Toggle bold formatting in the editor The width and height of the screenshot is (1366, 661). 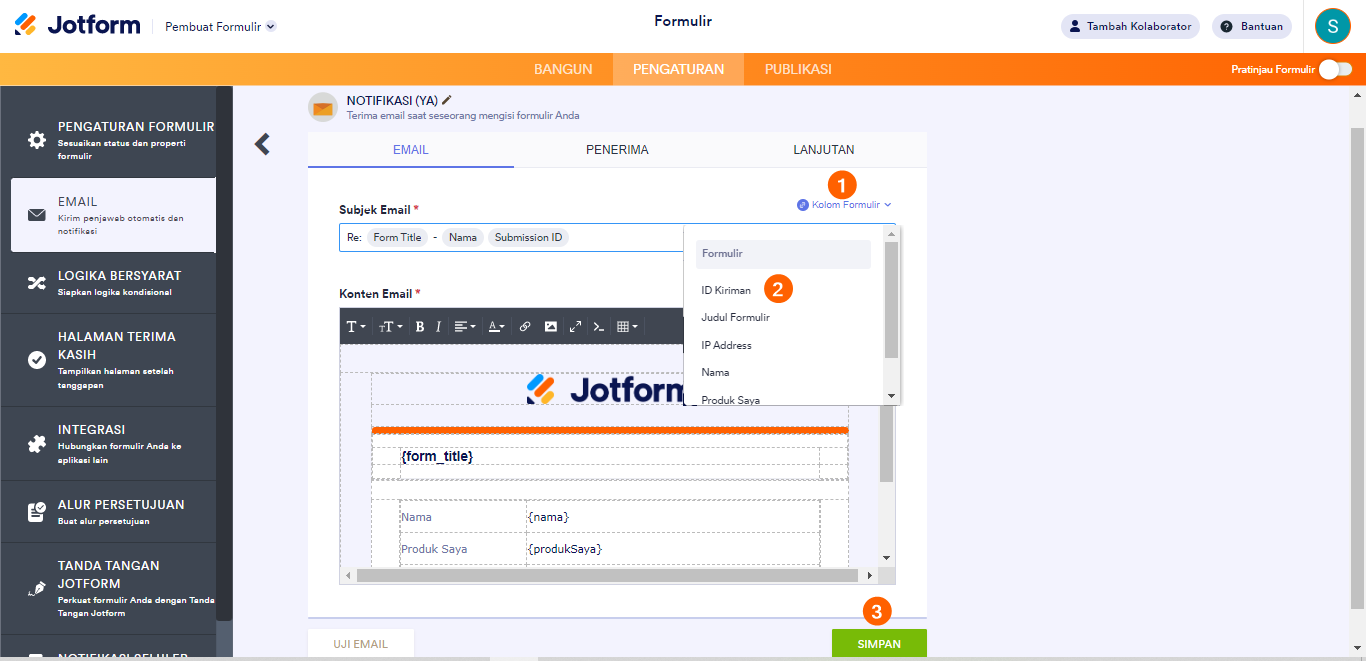click(420, 326)
